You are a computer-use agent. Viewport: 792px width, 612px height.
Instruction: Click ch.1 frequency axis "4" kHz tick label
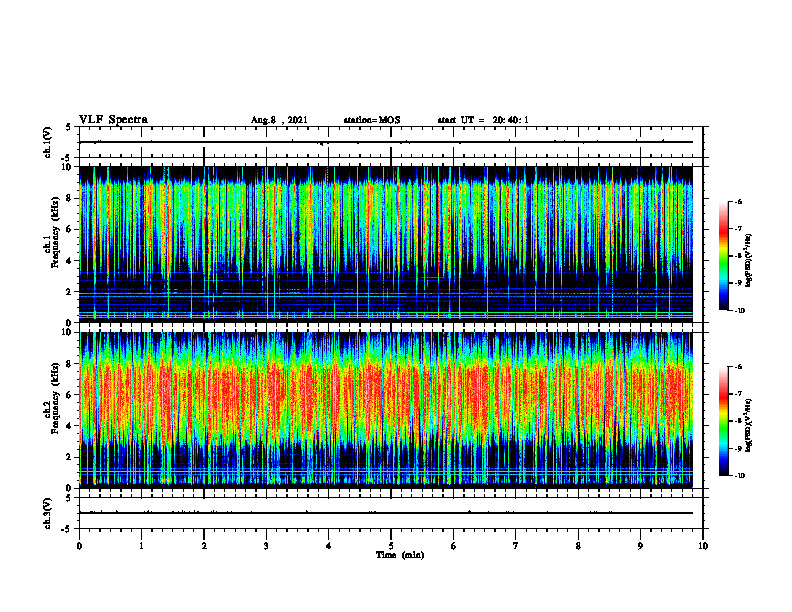coord(70,261)
